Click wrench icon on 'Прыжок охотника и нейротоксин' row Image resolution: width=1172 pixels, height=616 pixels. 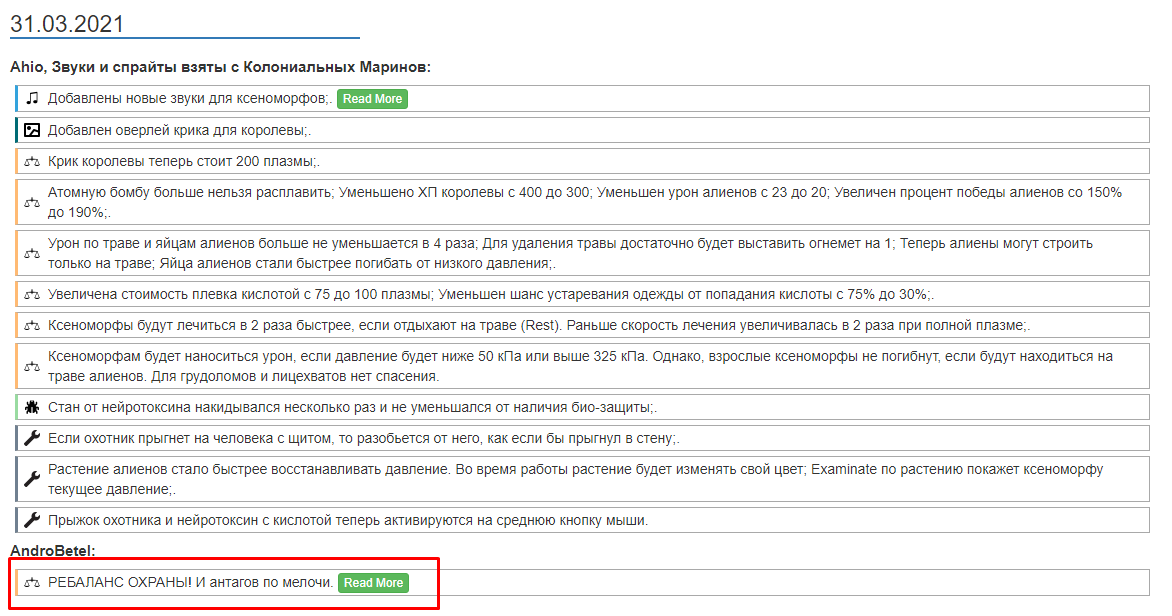[x=32, y=520]
